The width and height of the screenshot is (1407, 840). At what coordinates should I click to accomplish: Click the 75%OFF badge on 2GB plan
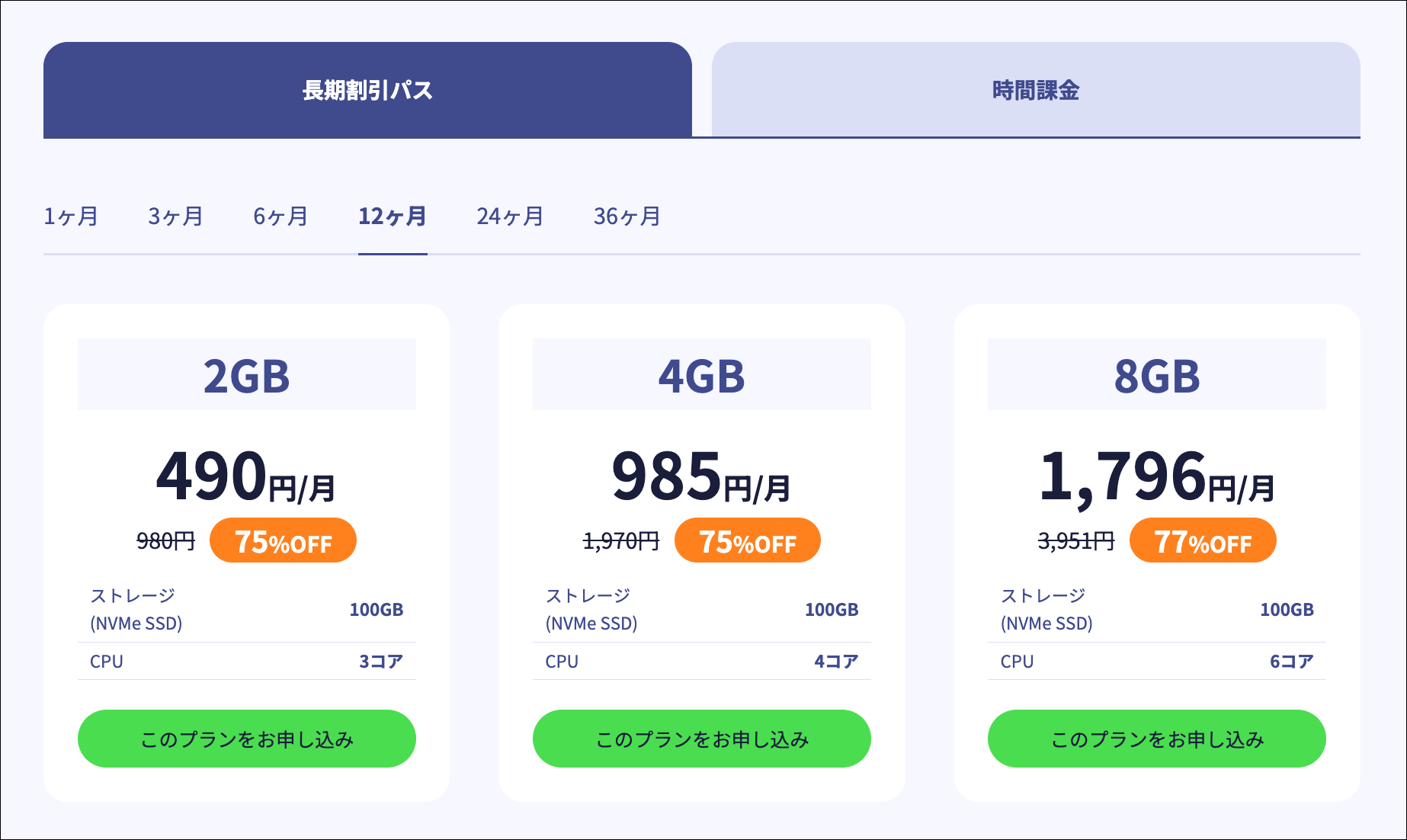pos(284,540)
